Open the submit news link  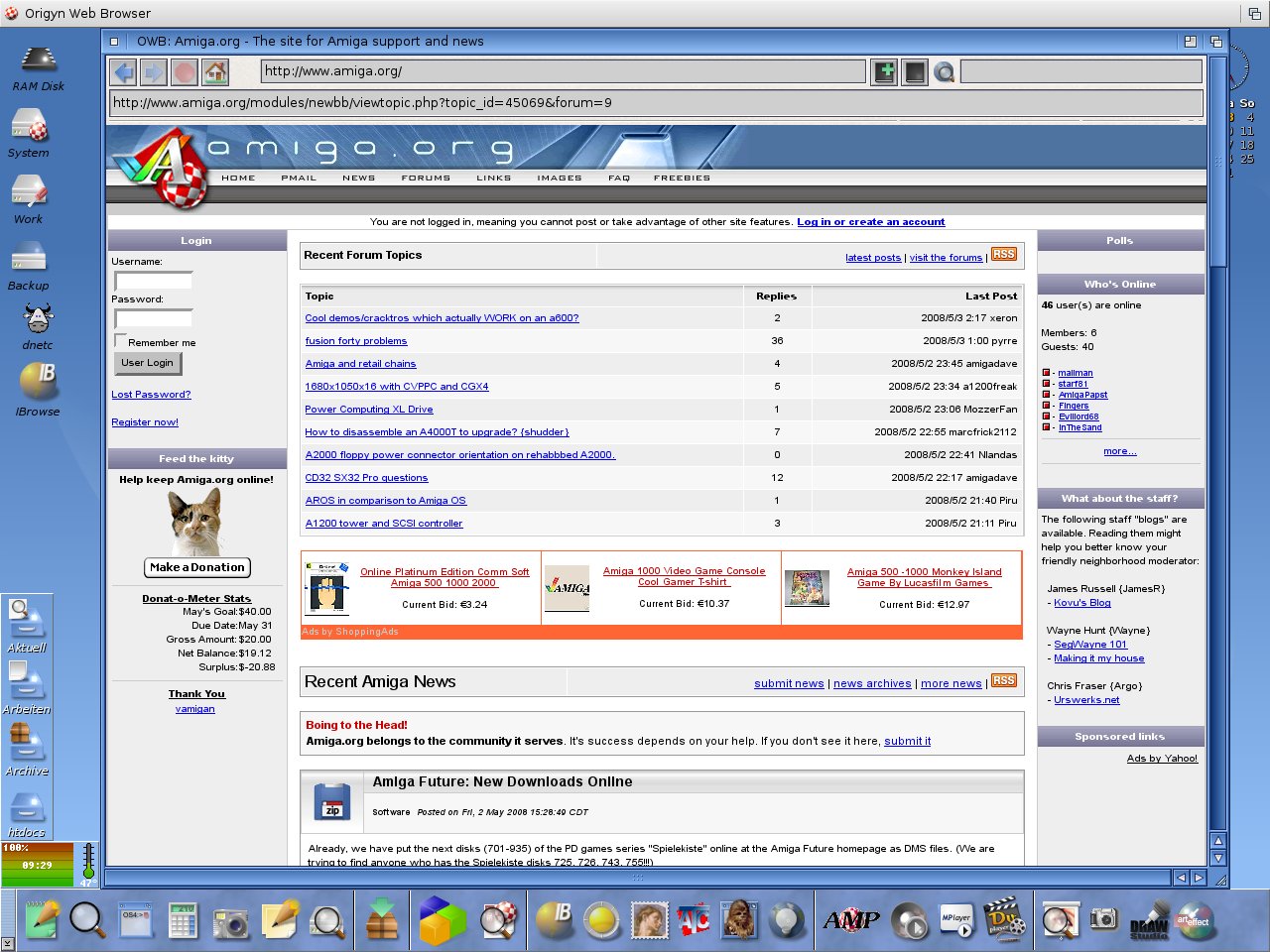coord(789,683)
